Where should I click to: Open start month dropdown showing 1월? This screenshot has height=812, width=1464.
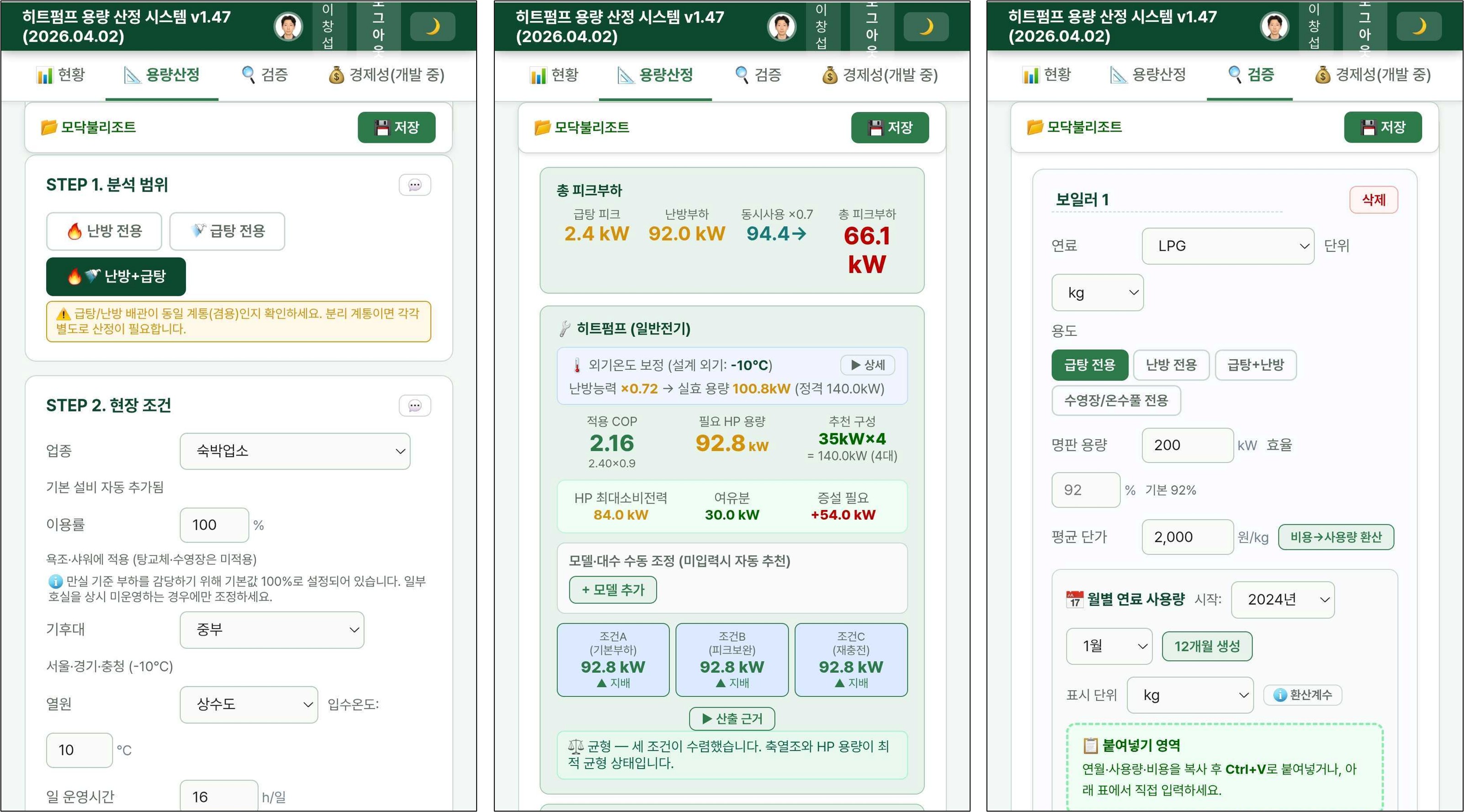pos(1109,646)
